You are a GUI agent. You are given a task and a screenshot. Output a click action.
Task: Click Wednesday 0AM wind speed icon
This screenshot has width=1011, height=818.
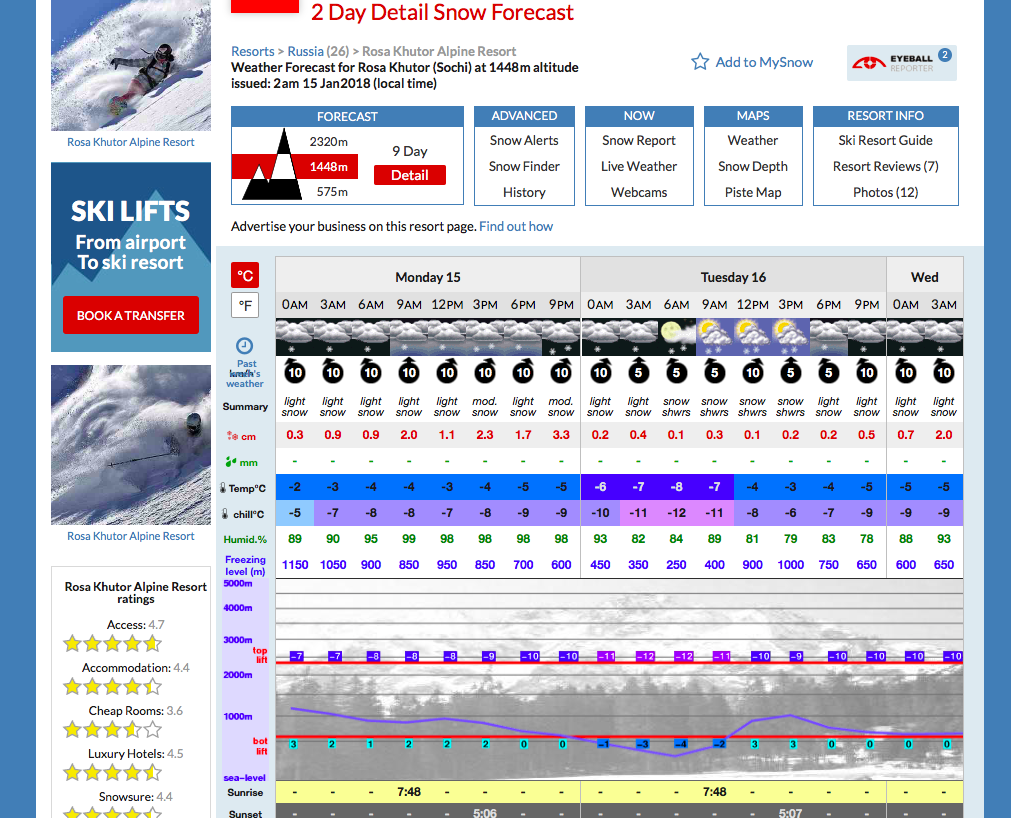pos(906,371)
